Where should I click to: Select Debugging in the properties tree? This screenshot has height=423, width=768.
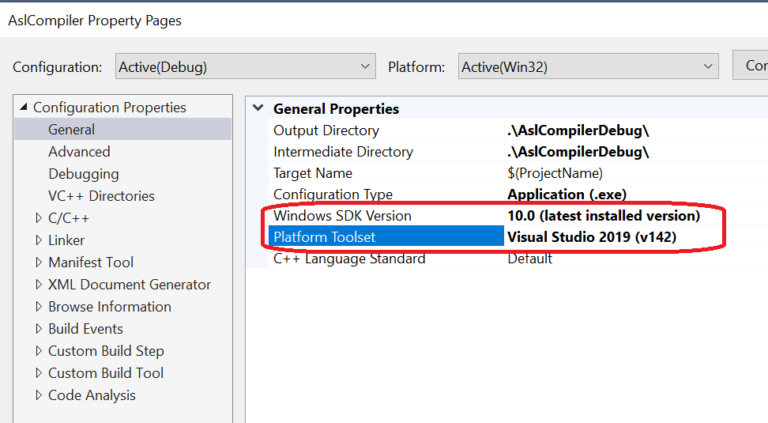click(83, 174)
